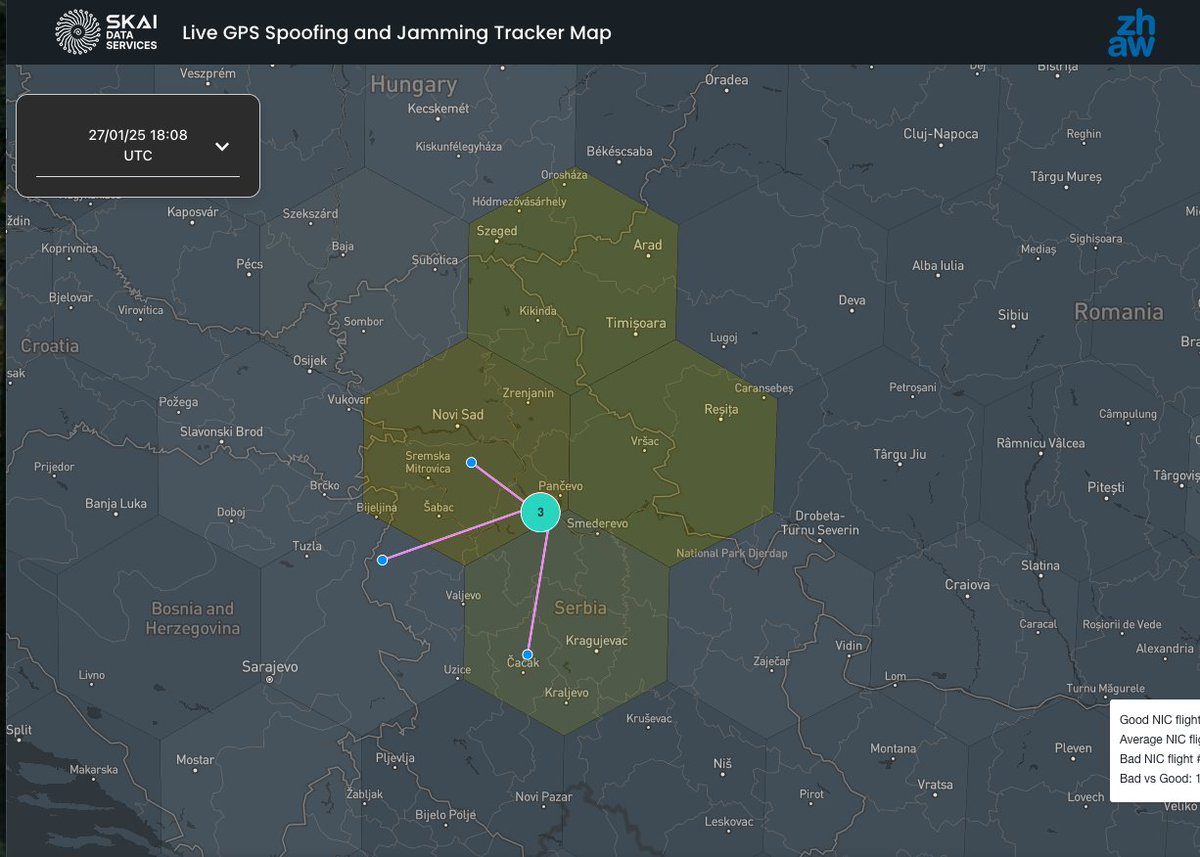The height and width of the screenshot is (857, 1200).
Task: Click the Niš city label
Action: point(723,763)
